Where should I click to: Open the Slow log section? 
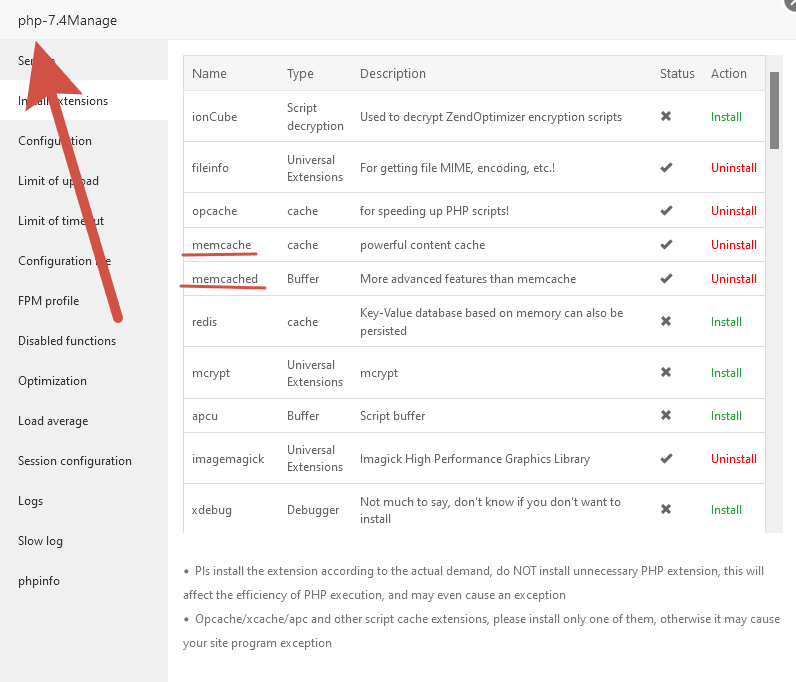click(40, 541)
